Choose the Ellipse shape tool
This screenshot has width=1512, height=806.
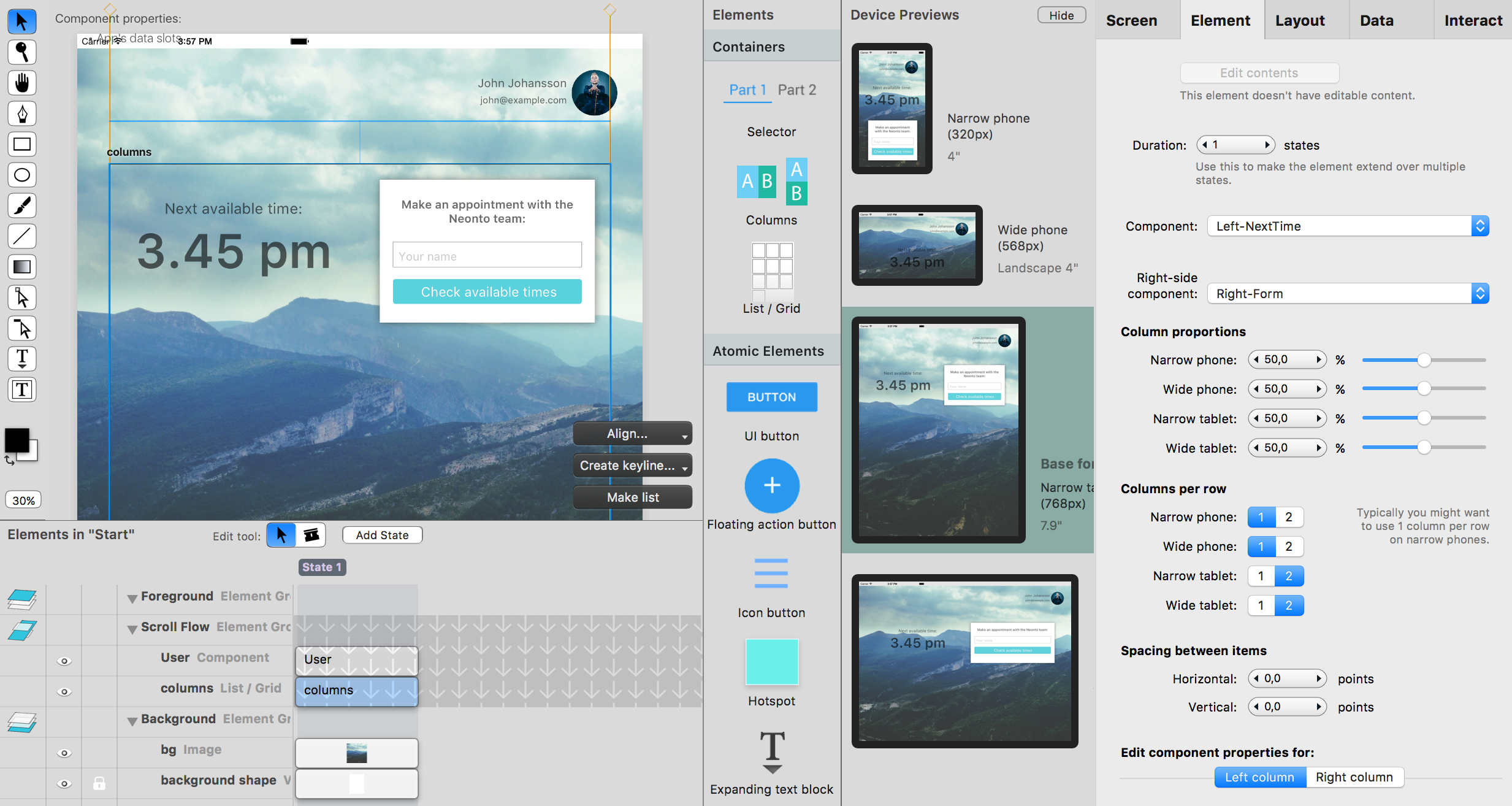pos(22,175)
